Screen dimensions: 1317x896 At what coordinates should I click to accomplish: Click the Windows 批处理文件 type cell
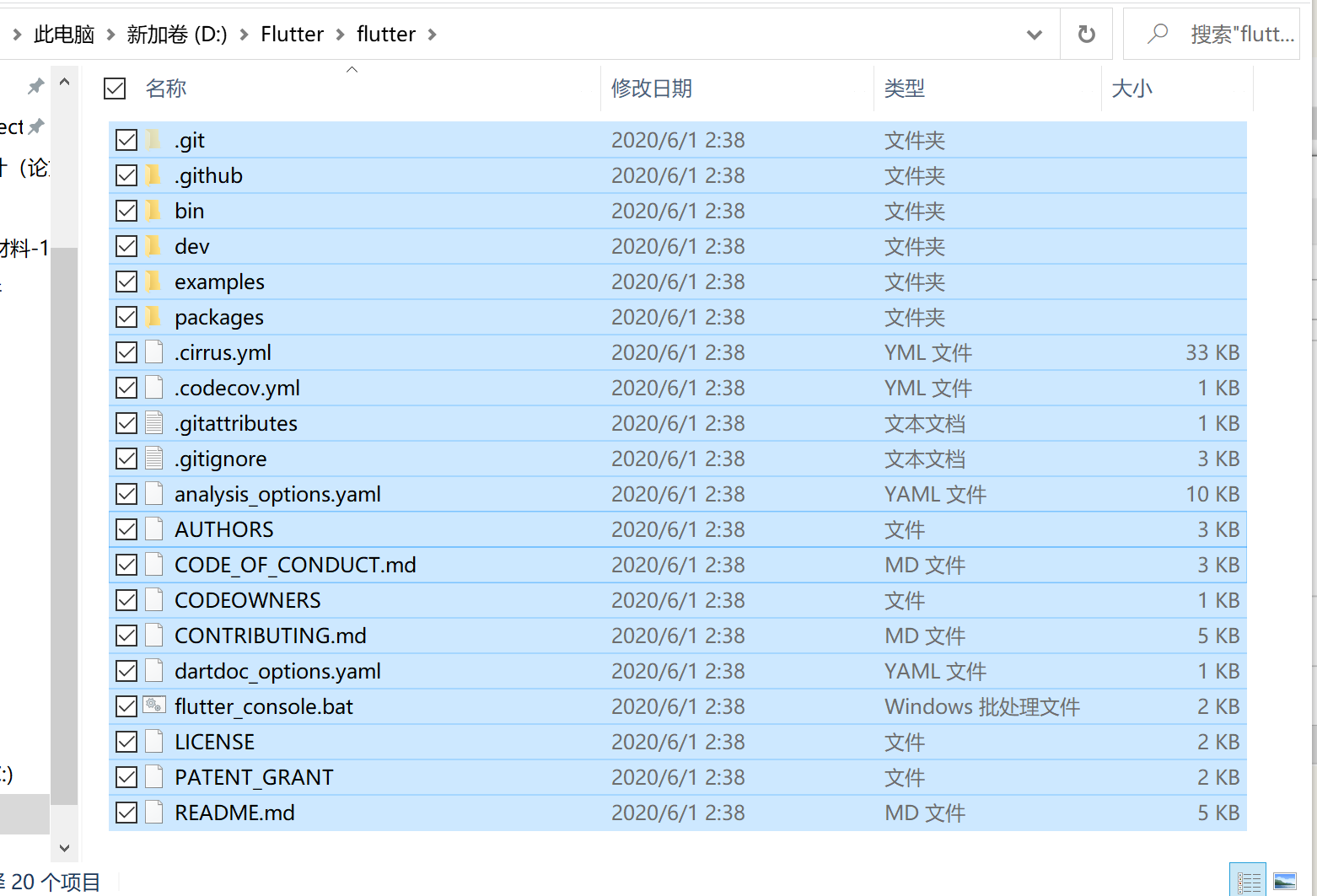coord(982,706)
